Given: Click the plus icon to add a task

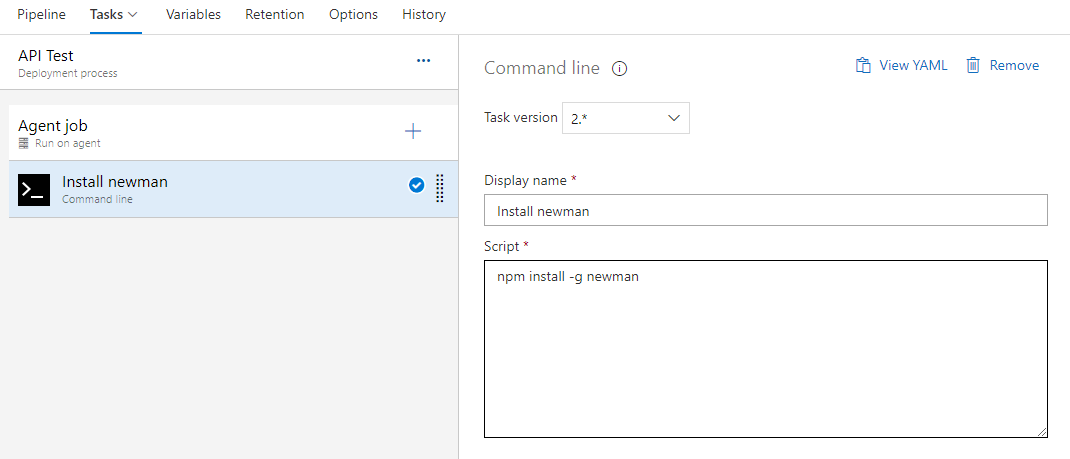Looking at the screenshot, I should pyautogui.click(x=413, y=132).
